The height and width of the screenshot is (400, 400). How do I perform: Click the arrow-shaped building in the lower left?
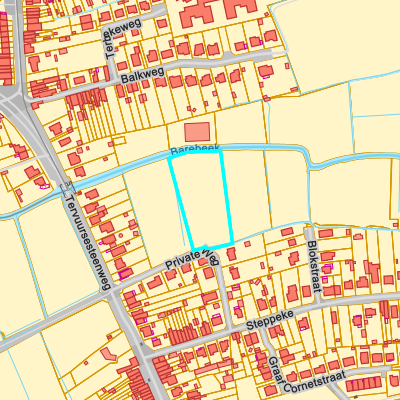coord(108,354)
